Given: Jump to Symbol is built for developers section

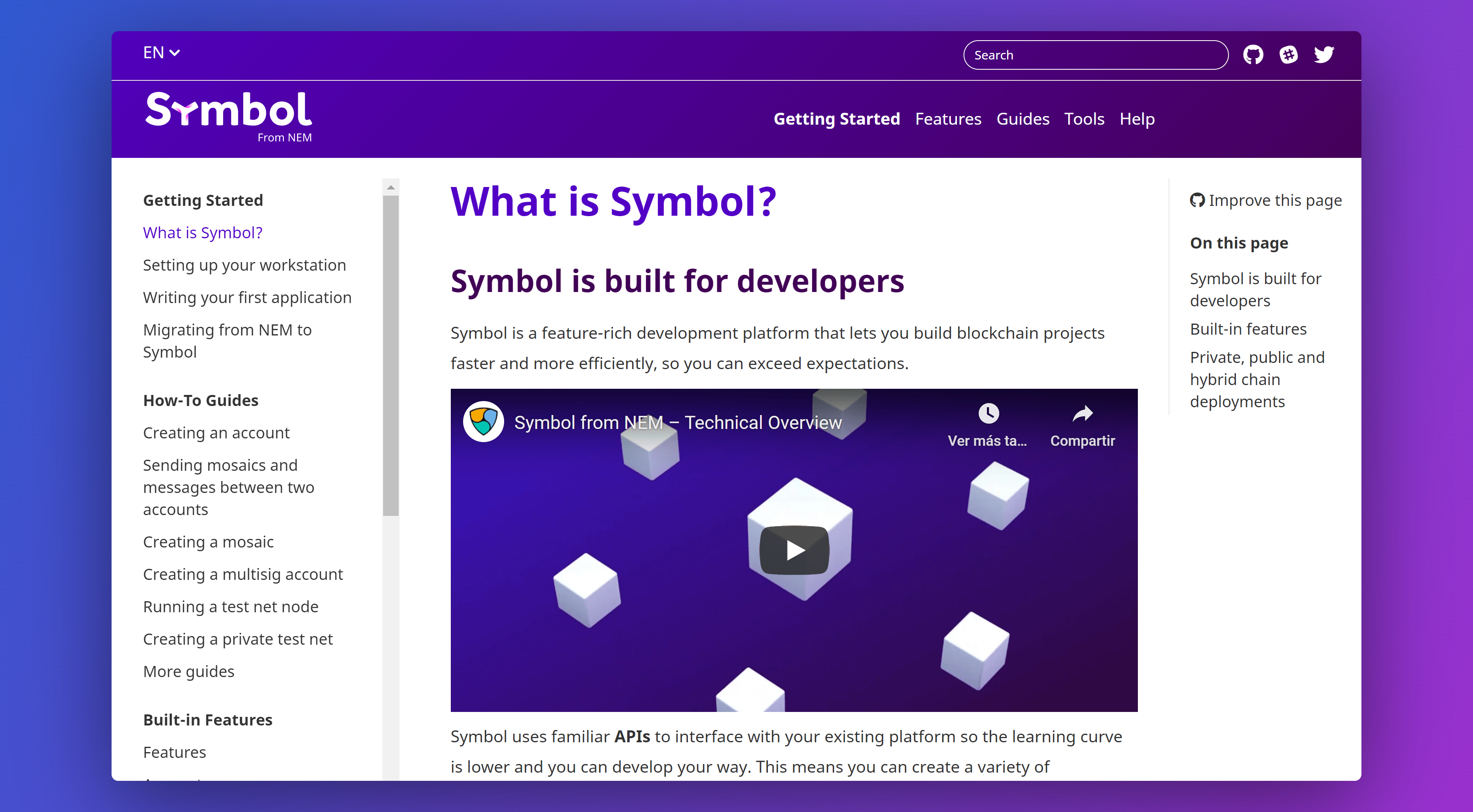Looking at the screenshot, I should coord(1255,290).
